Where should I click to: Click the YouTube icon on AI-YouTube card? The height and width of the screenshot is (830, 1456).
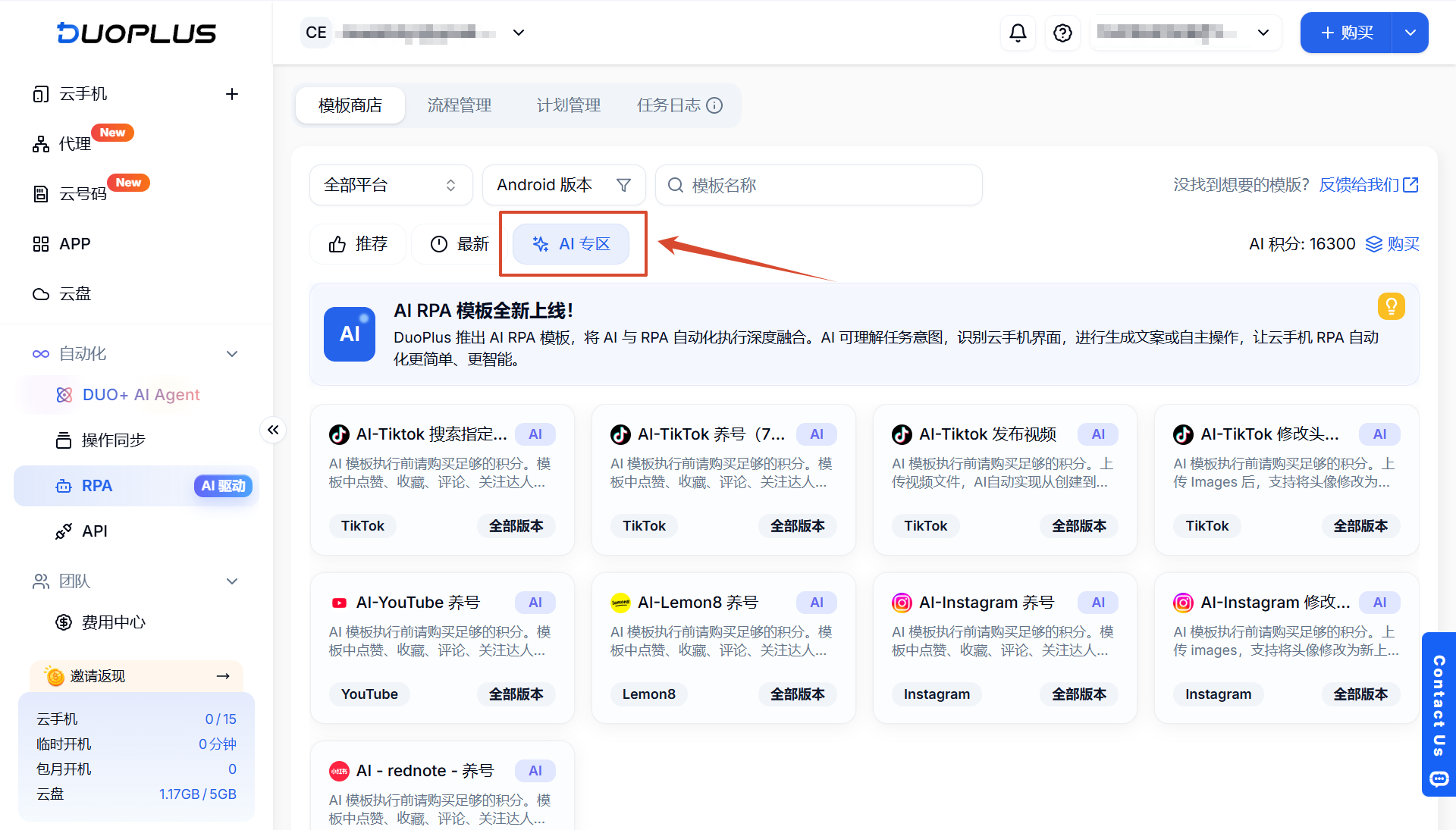pos(339,603)
